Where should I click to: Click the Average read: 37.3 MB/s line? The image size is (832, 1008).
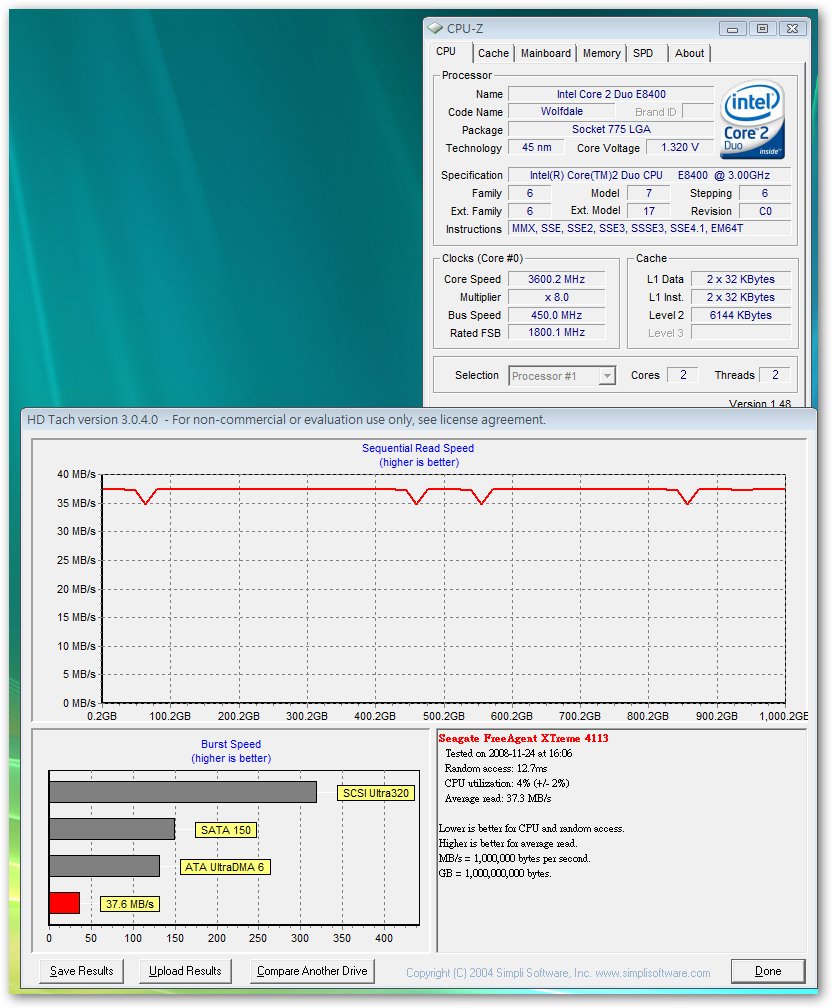498,798
